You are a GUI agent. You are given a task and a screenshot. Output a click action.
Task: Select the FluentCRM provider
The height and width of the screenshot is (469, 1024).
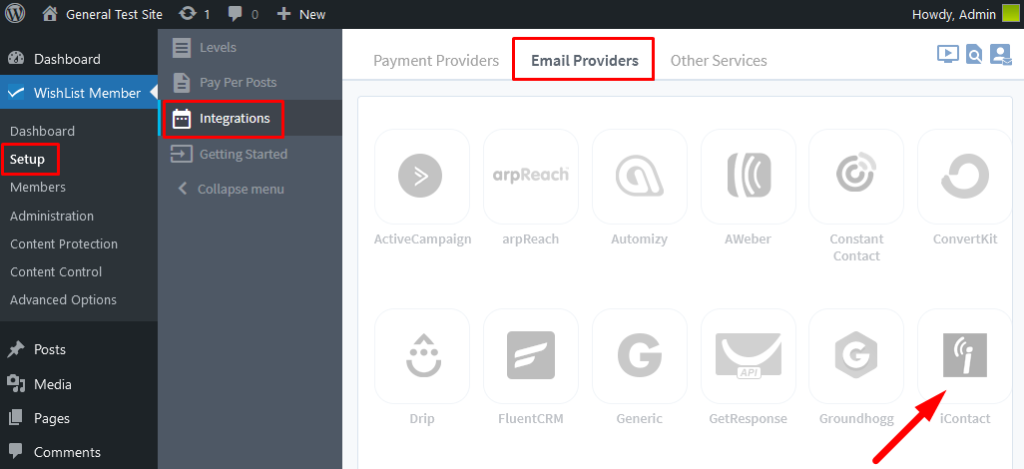coord(530,357)
